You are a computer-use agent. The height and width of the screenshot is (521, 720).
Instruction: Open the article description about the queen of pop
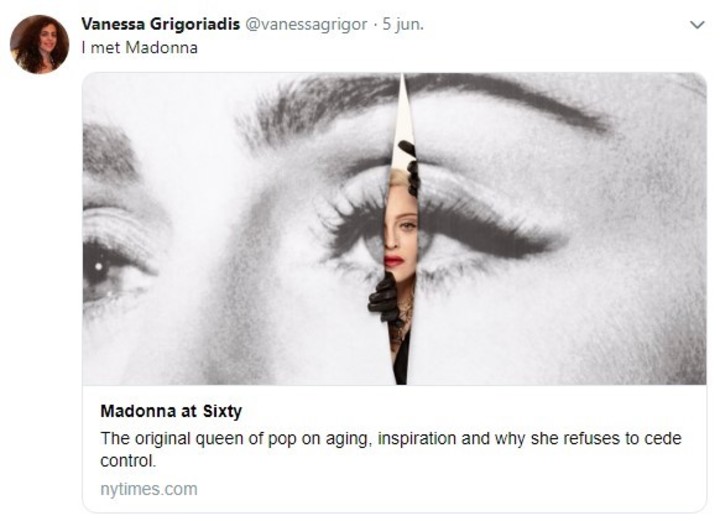[390, 449]
